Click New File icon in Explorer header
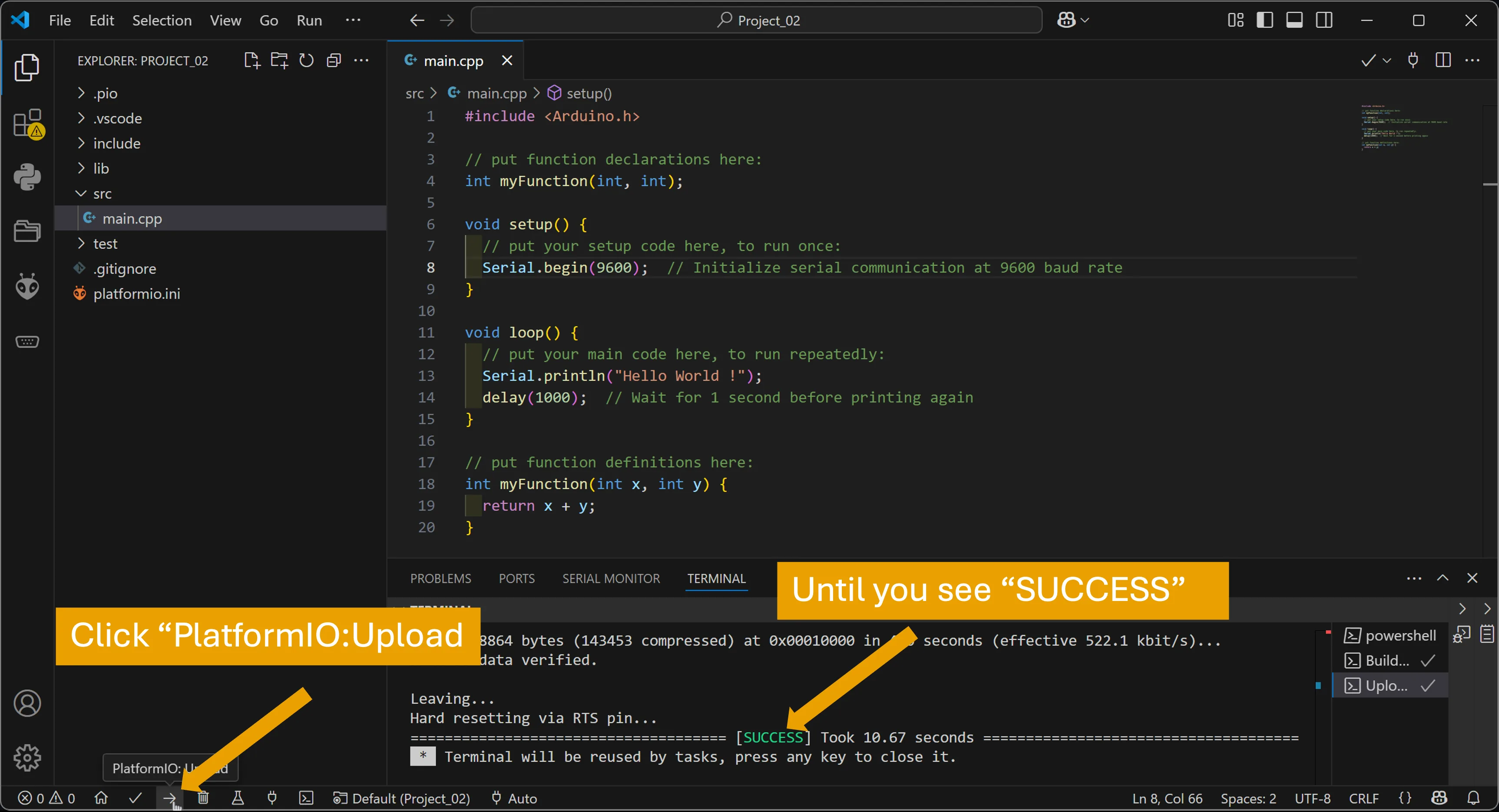Image resolution: width=1499 pixels, height=812 pixels. [x=251, y=60]
